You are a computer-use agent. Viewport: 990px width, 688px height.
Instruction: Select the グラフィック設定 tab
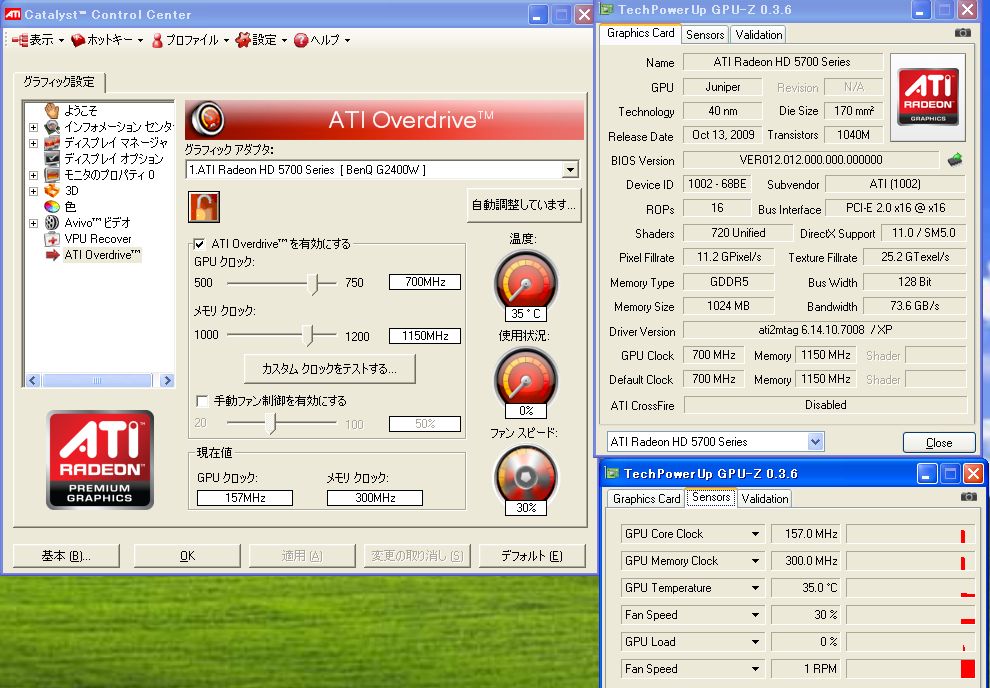click(x=59, y=81)
